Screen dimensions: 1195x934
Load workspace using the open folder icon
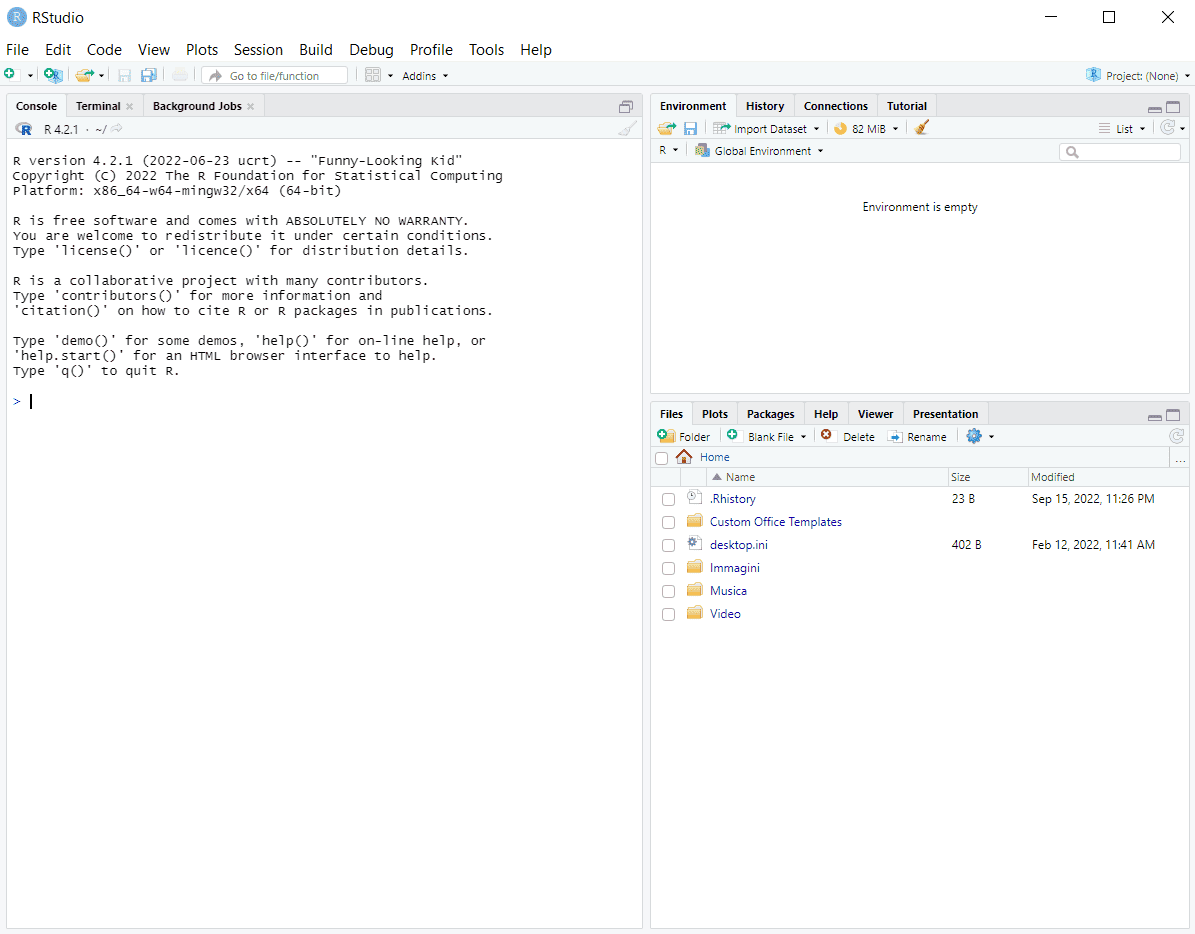pyautogui.click(x=666, y=128)
